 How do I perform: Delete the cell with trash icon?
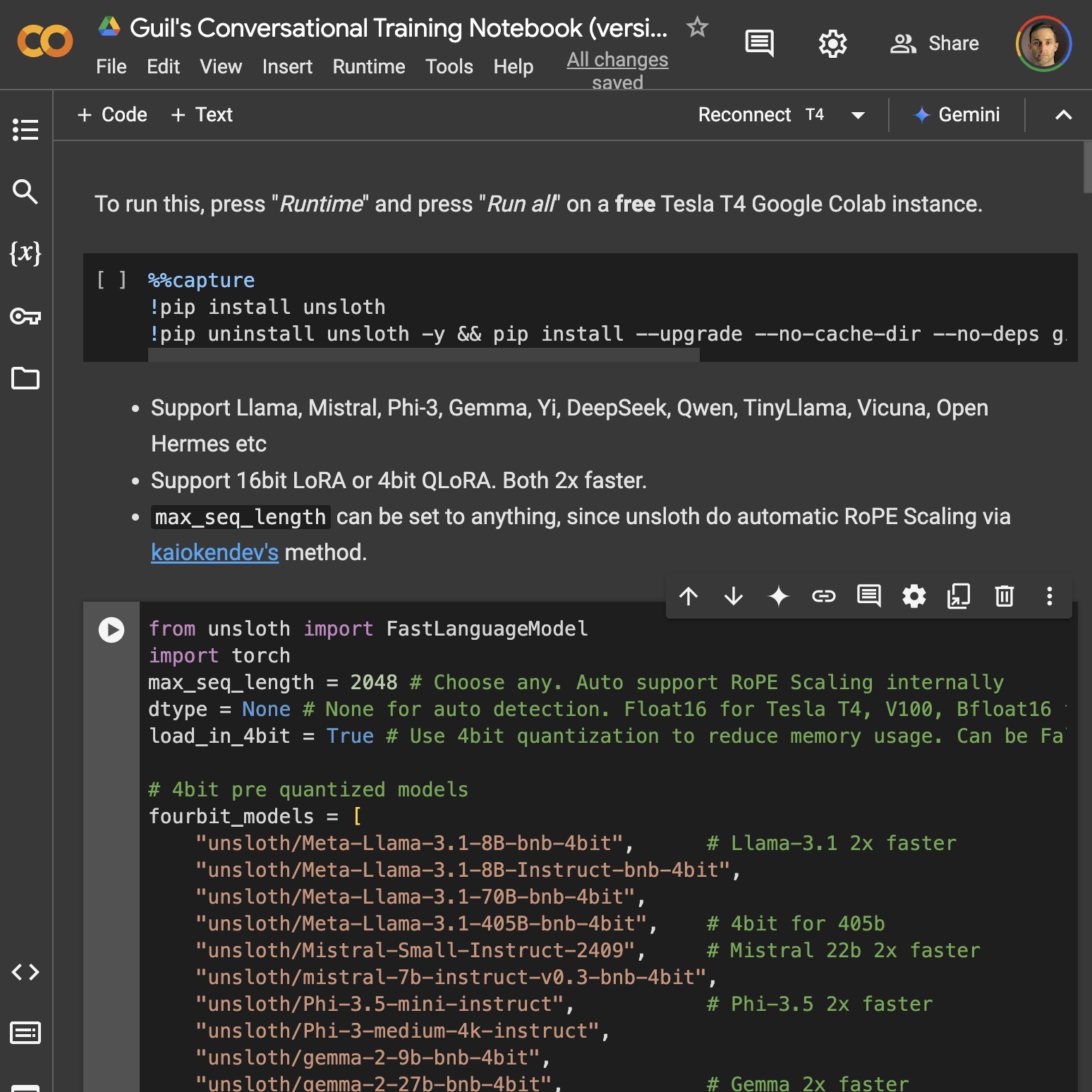click(x=1005, y=596)
